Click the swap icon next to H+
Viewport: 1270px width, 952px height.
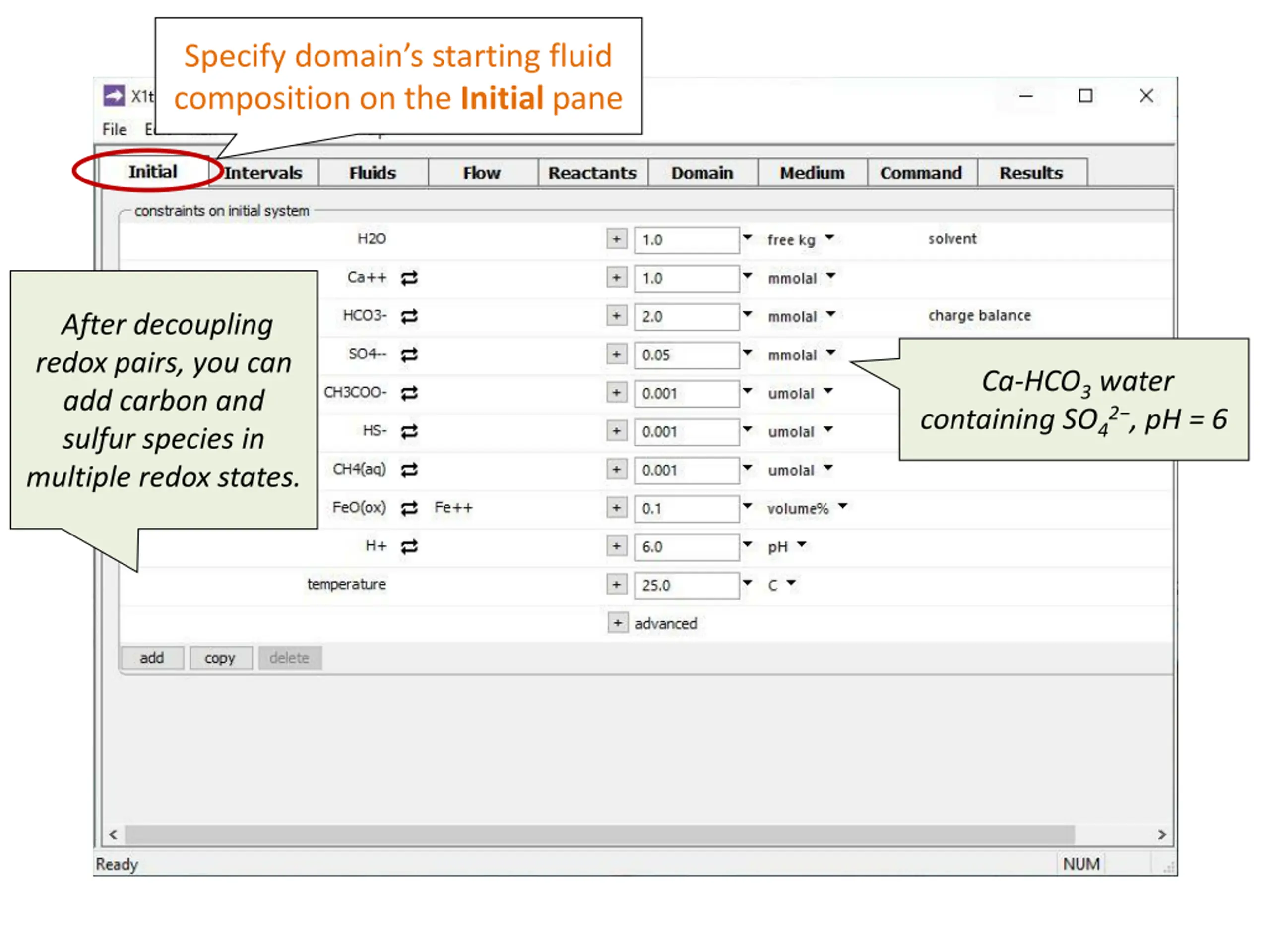[x=409, y=547]
